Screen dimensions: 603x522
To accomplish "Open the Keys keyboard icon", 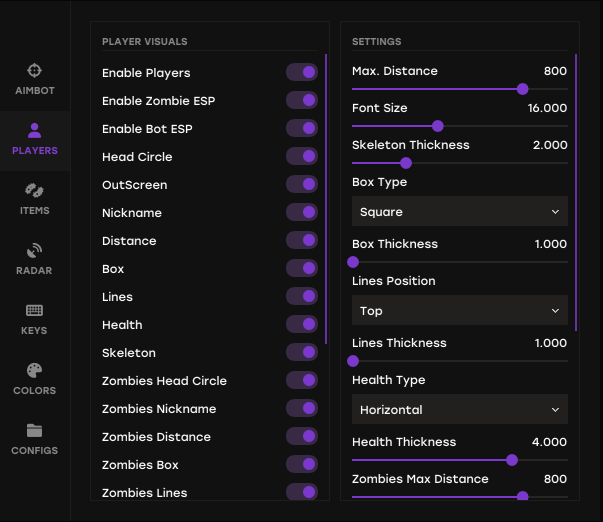I will coord(35,310).
